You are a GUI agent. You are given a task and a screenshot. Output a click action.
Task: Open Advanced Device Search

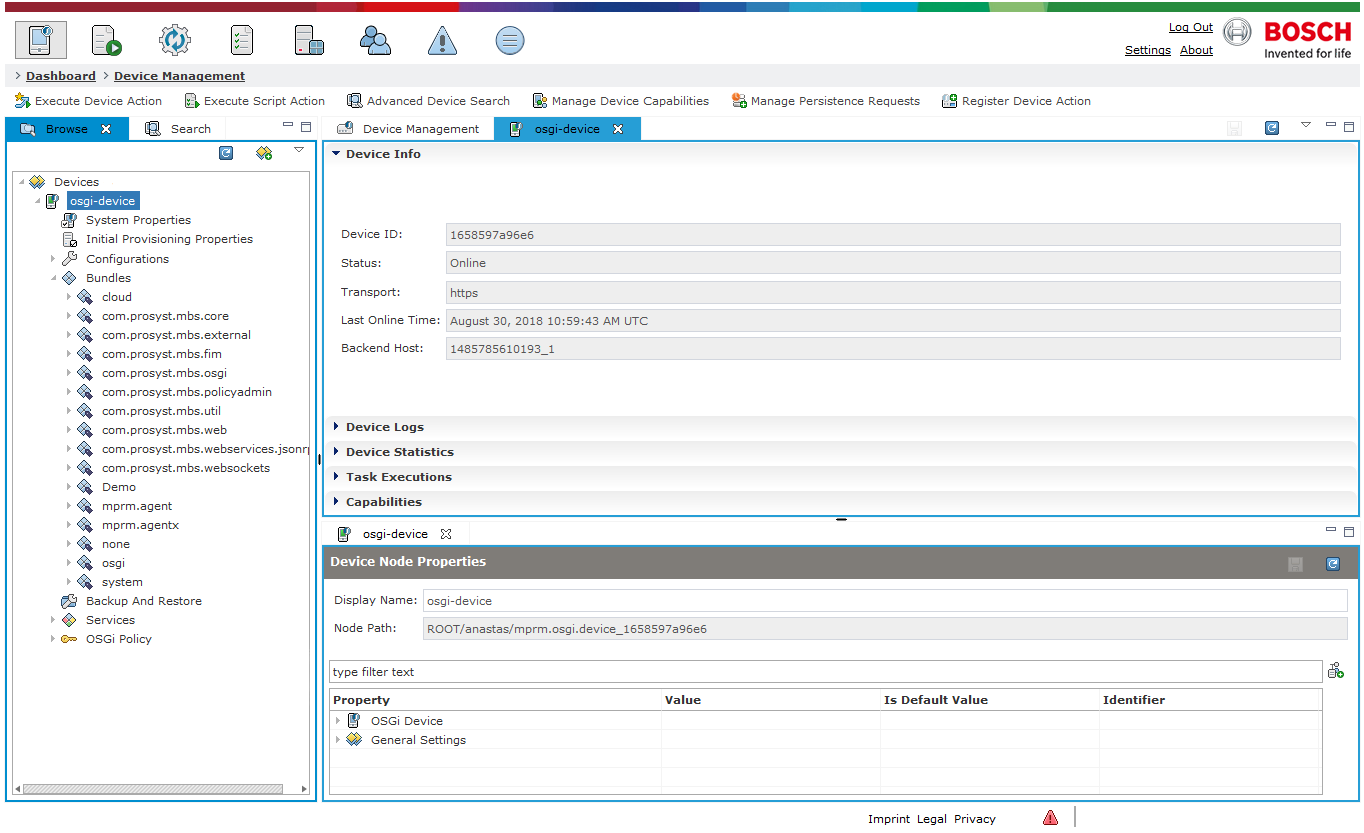428,101
